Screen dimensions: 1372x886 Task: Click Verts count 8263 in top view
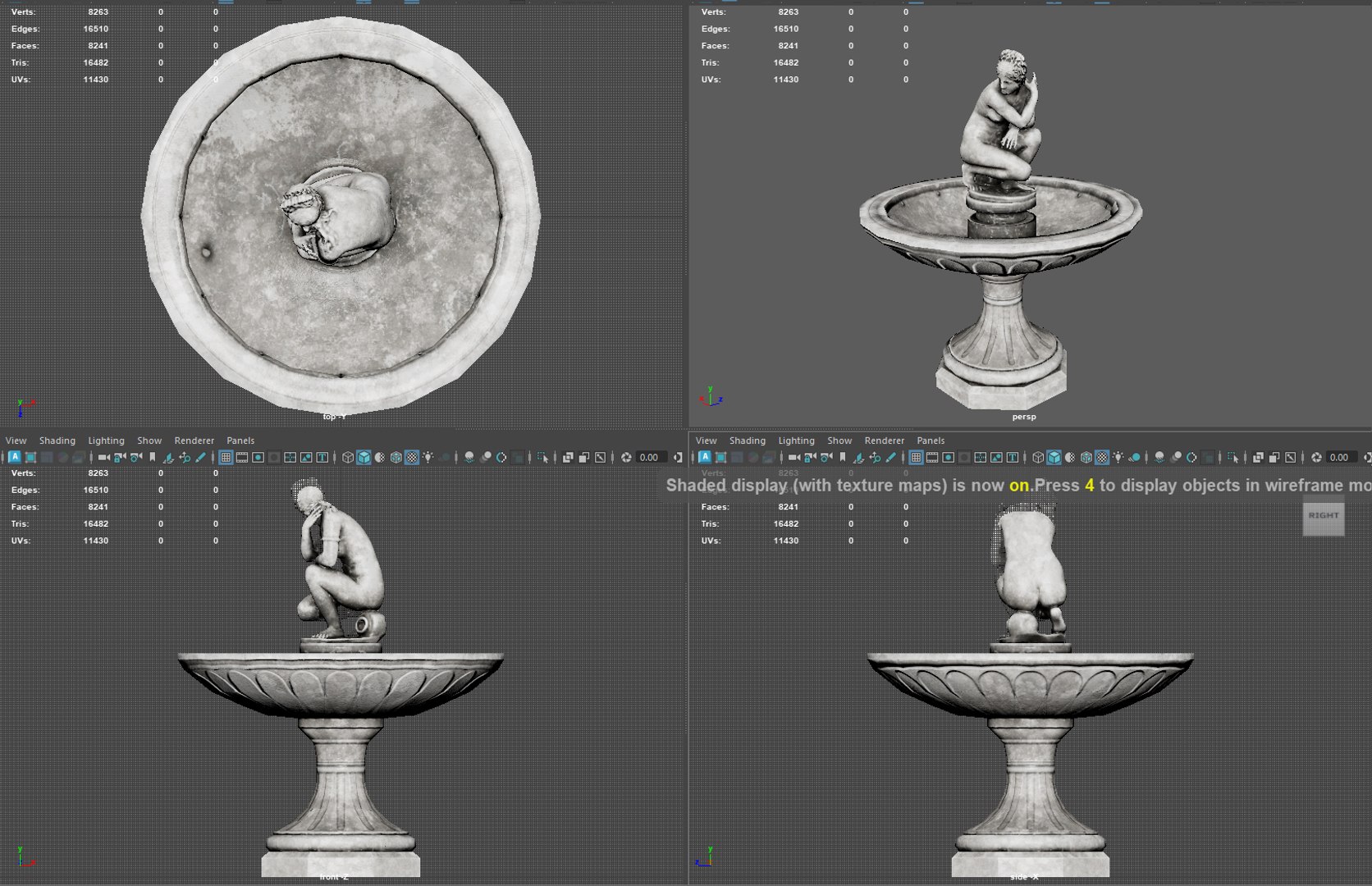[x=98, y=11]
